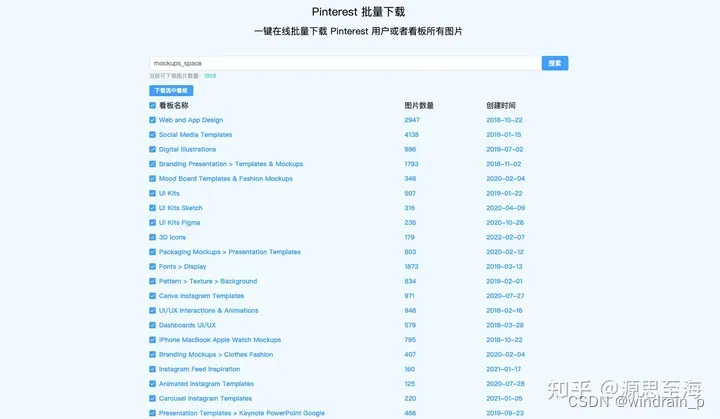The height and width of the screenshot is (419, 720).
Task: Uncheck the 3D Icons checkbox
Action: point(152,237)
